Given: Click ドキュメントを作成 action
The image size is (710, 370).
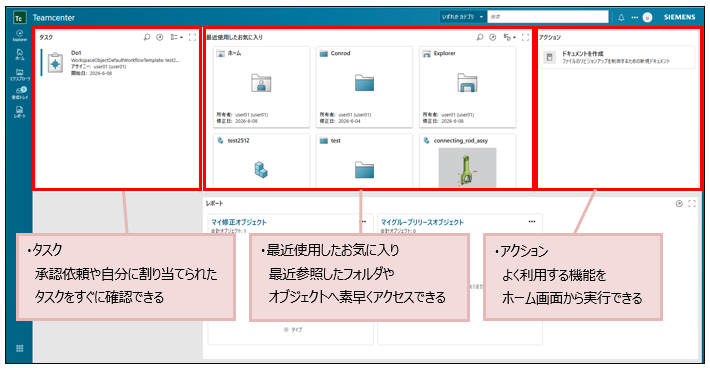Looking at the screenshot, I should [617, 57].
